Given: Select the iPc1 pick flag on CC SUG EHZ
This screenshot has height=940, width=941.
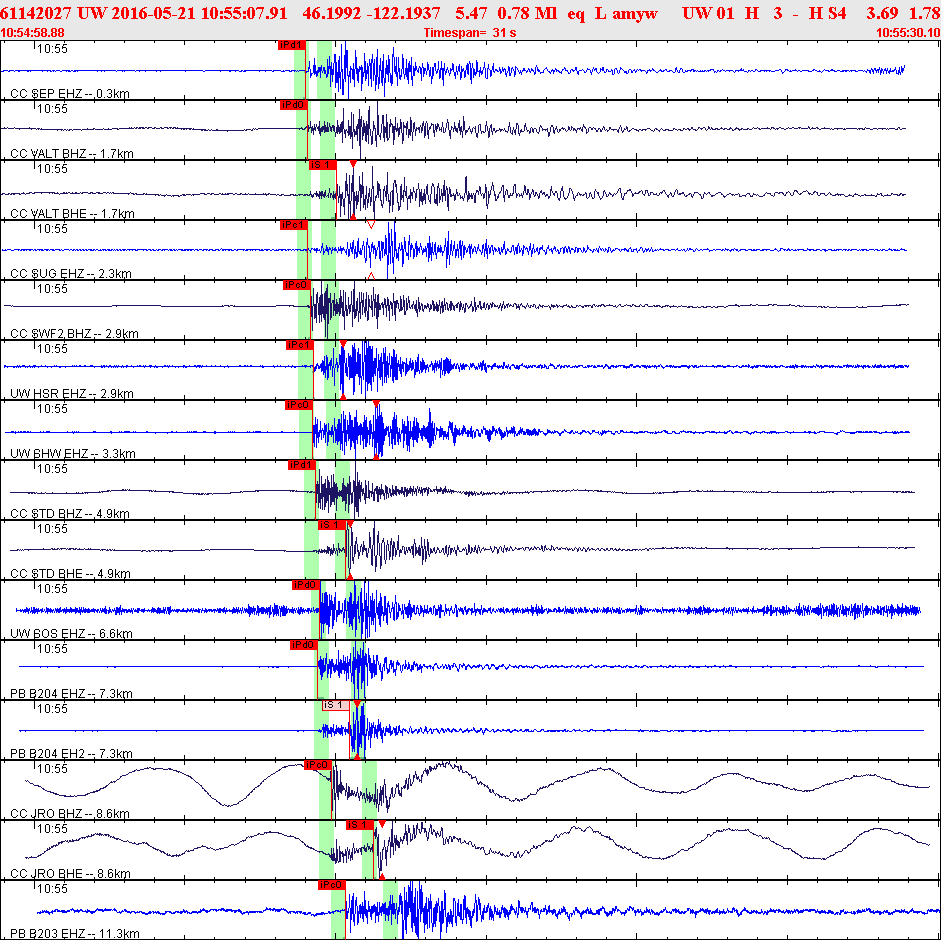Looking at the screenshot, I should coord(293,225).
